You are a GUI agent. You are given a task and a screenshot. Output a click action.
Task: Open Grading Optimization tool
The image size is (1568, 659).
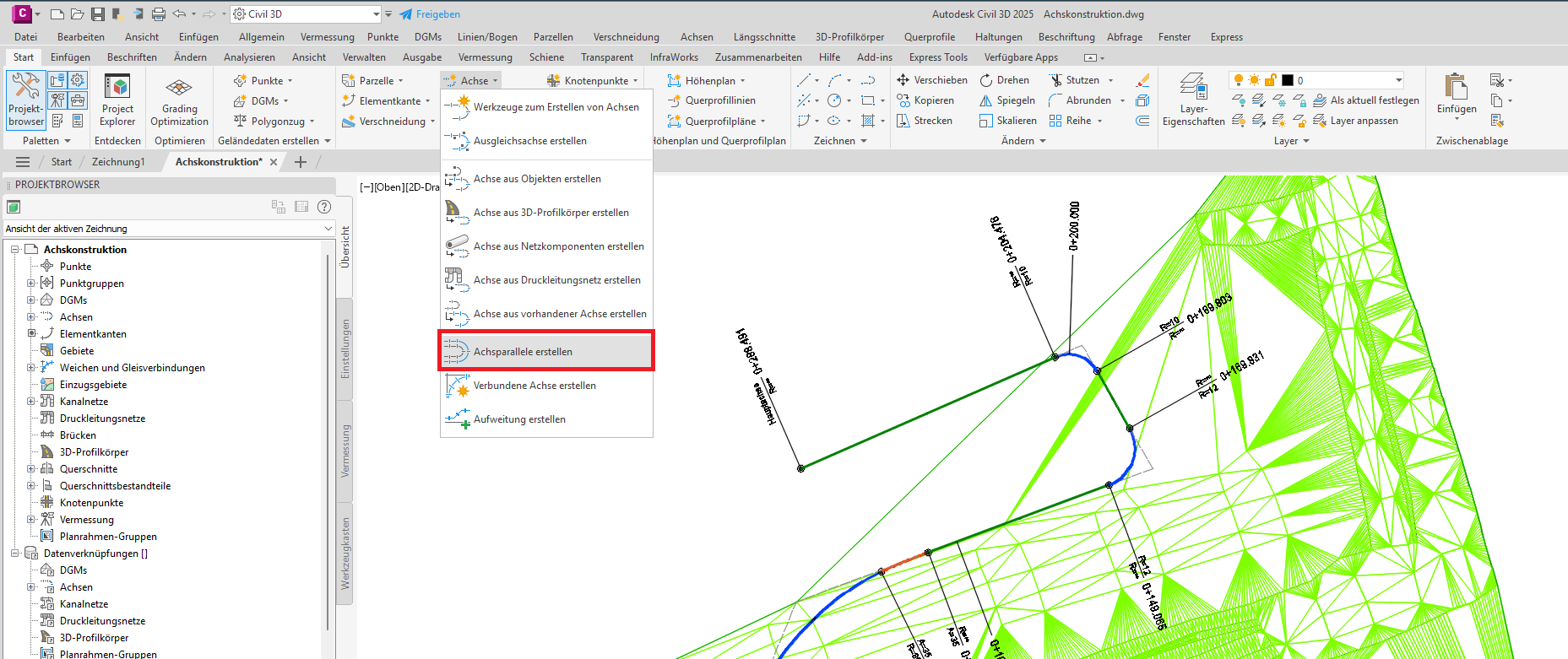click(x=179, y=100)
